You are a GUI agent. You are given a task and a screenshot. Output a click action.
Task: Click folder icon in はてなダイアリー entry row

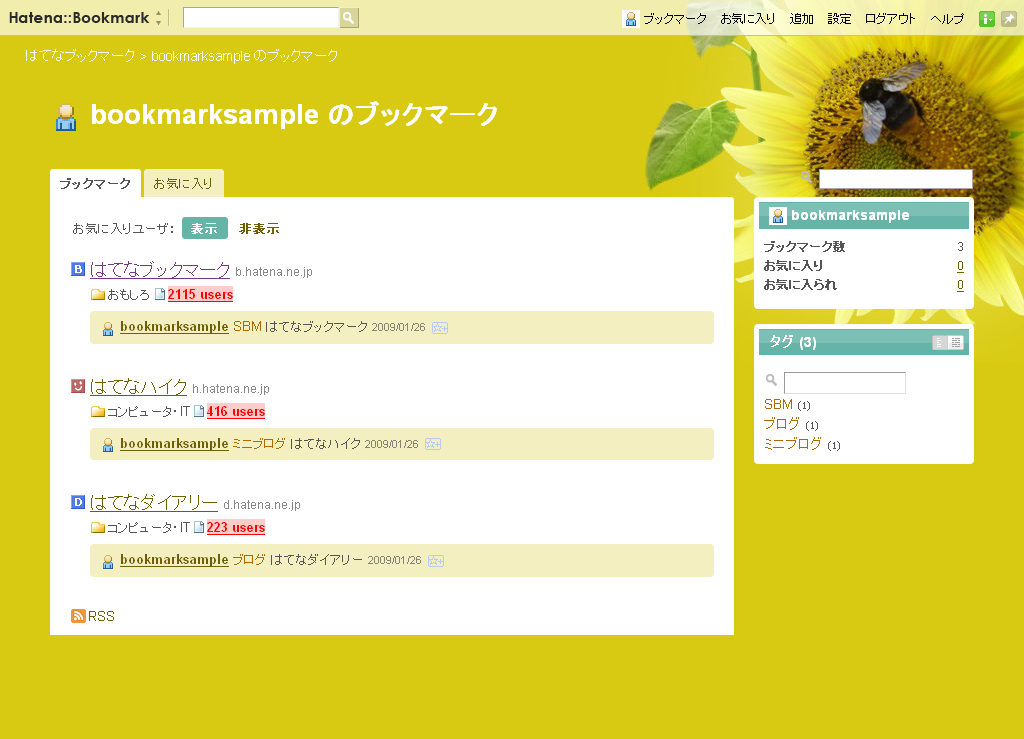(98, 527)
